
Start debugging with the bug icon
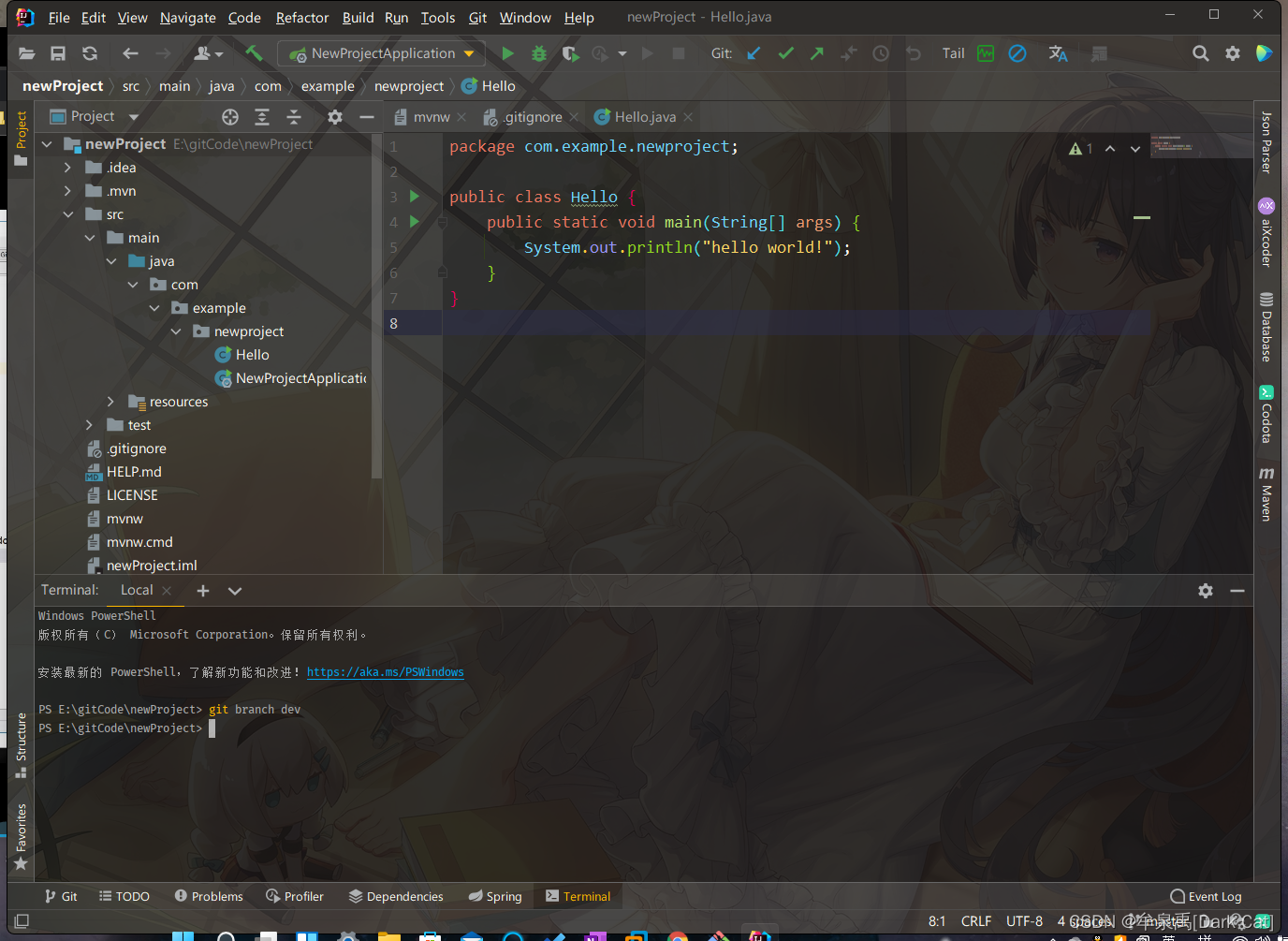(x=539, y=53)
